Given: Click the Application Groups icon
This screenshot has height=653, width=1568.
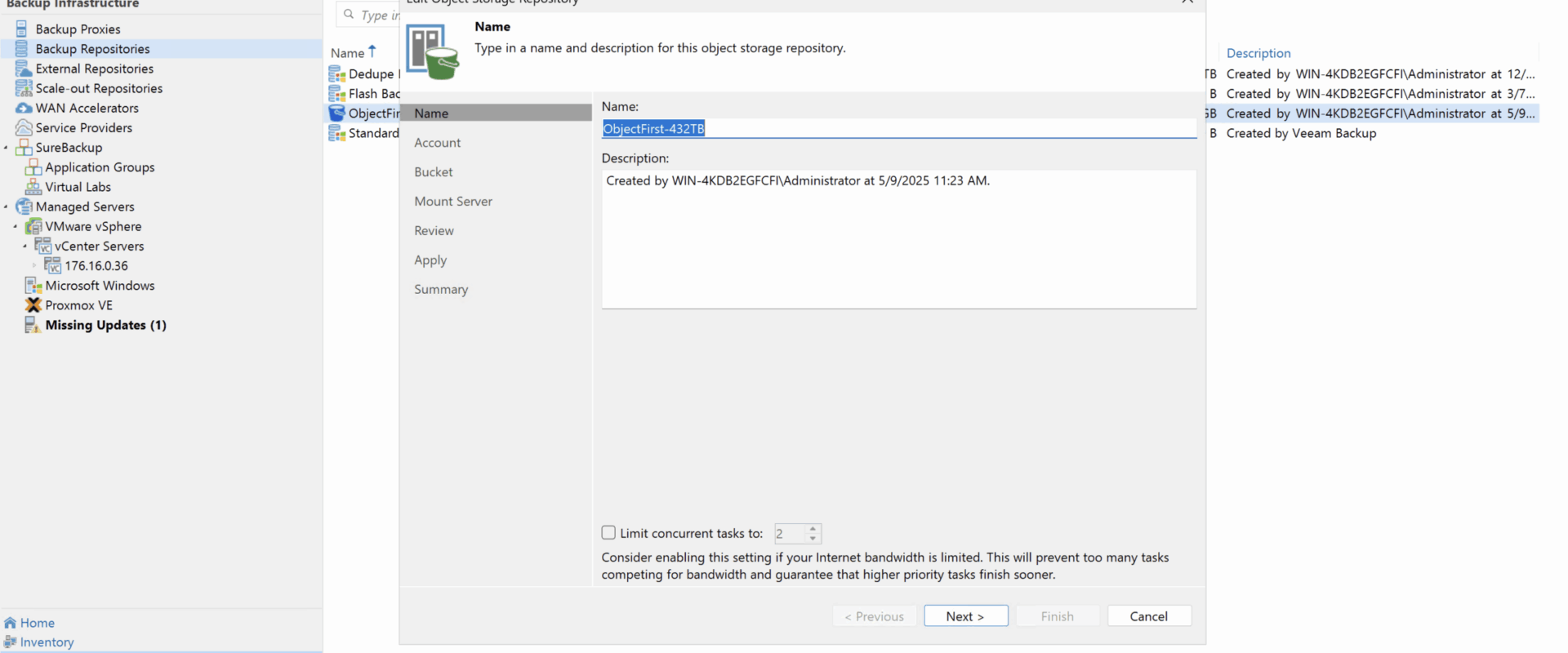Looking at the screenshot, I should (33, 167).
